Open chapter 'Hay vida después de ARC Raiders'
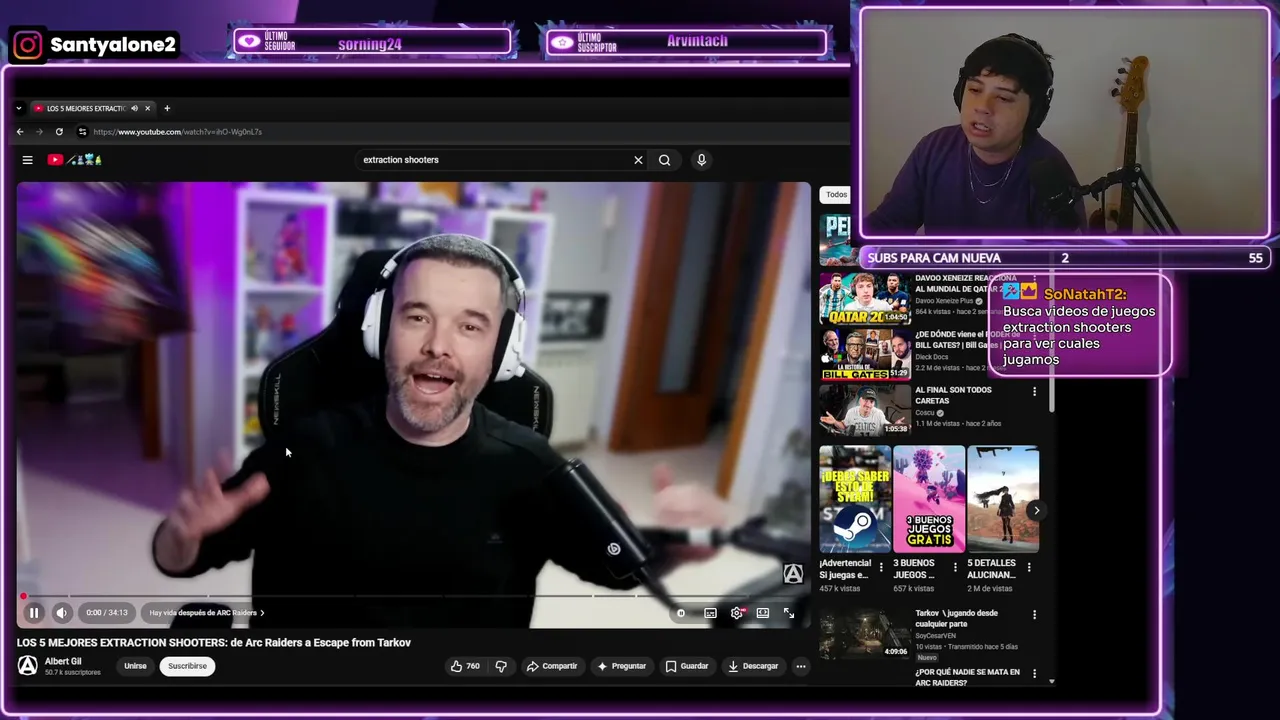1280x720 pixels. (207, 613)
